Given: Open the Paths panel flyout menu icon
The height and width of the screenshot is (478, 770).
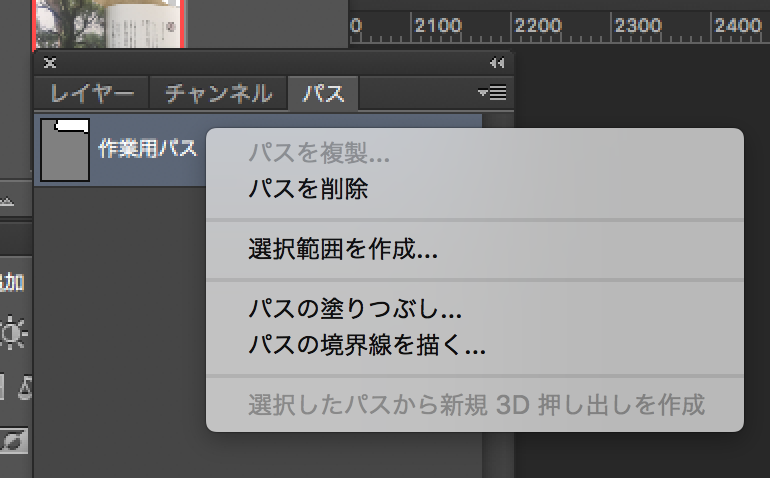Looking at the screenshot, I should coord(492,93).
